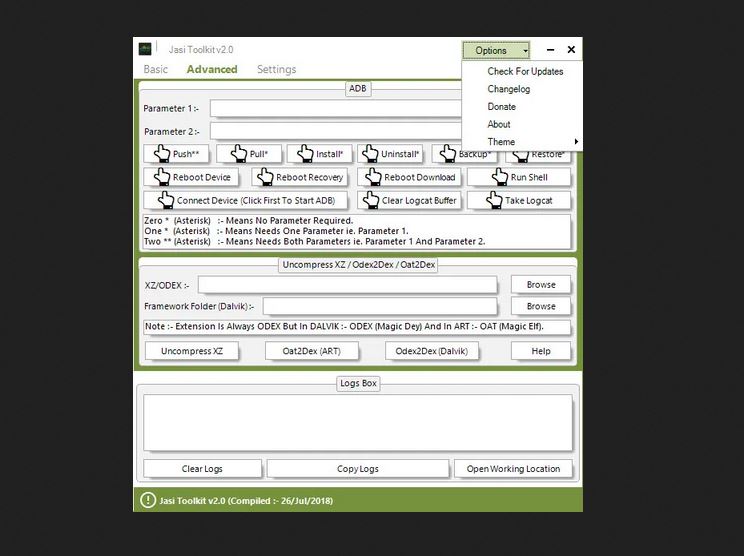744x556 pixels.
Task: Click Connect Device to start ADB
Action: click(x=245, y=200)
